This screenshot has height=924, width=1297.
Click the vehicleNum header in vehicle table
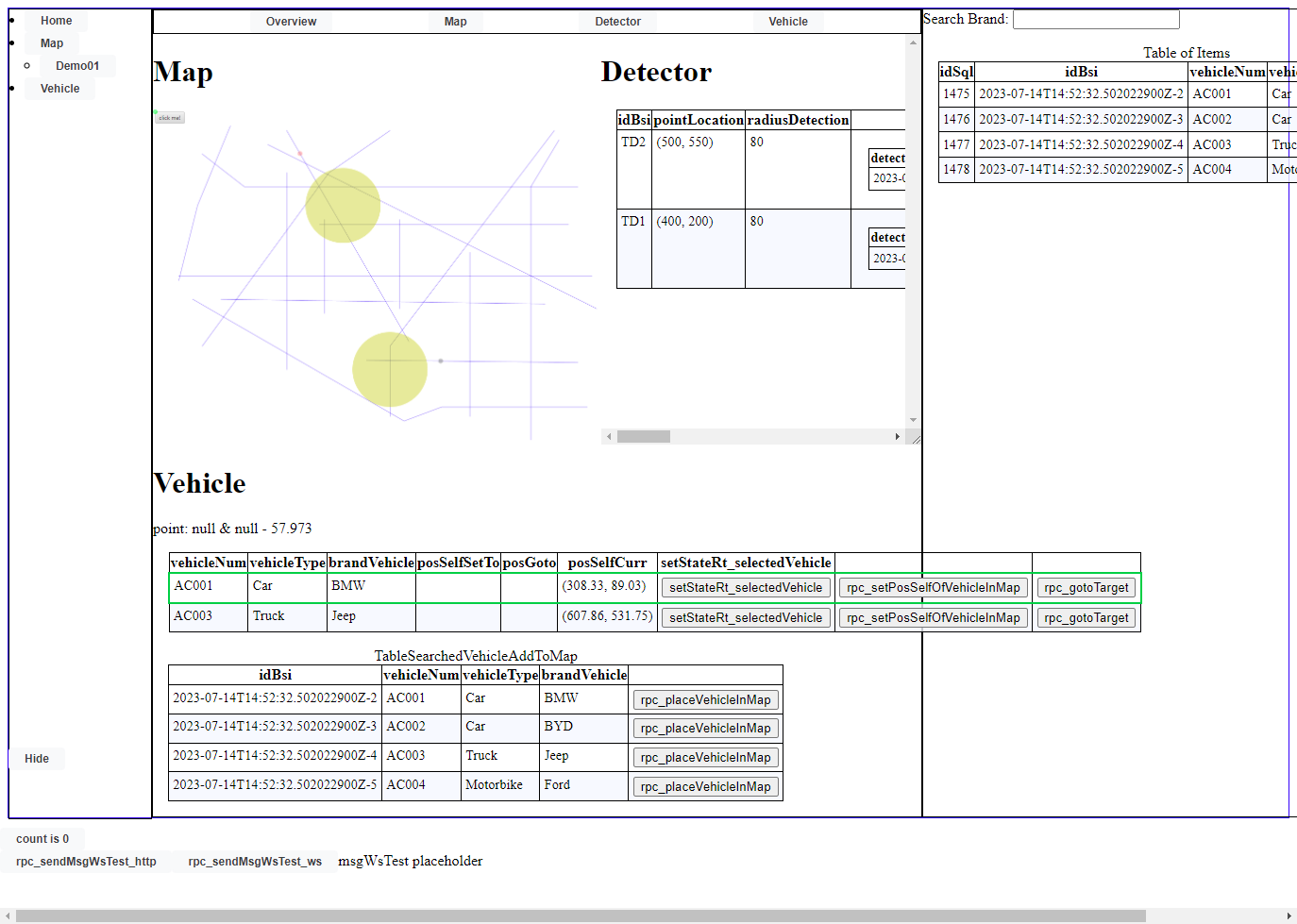coord(209,563)
